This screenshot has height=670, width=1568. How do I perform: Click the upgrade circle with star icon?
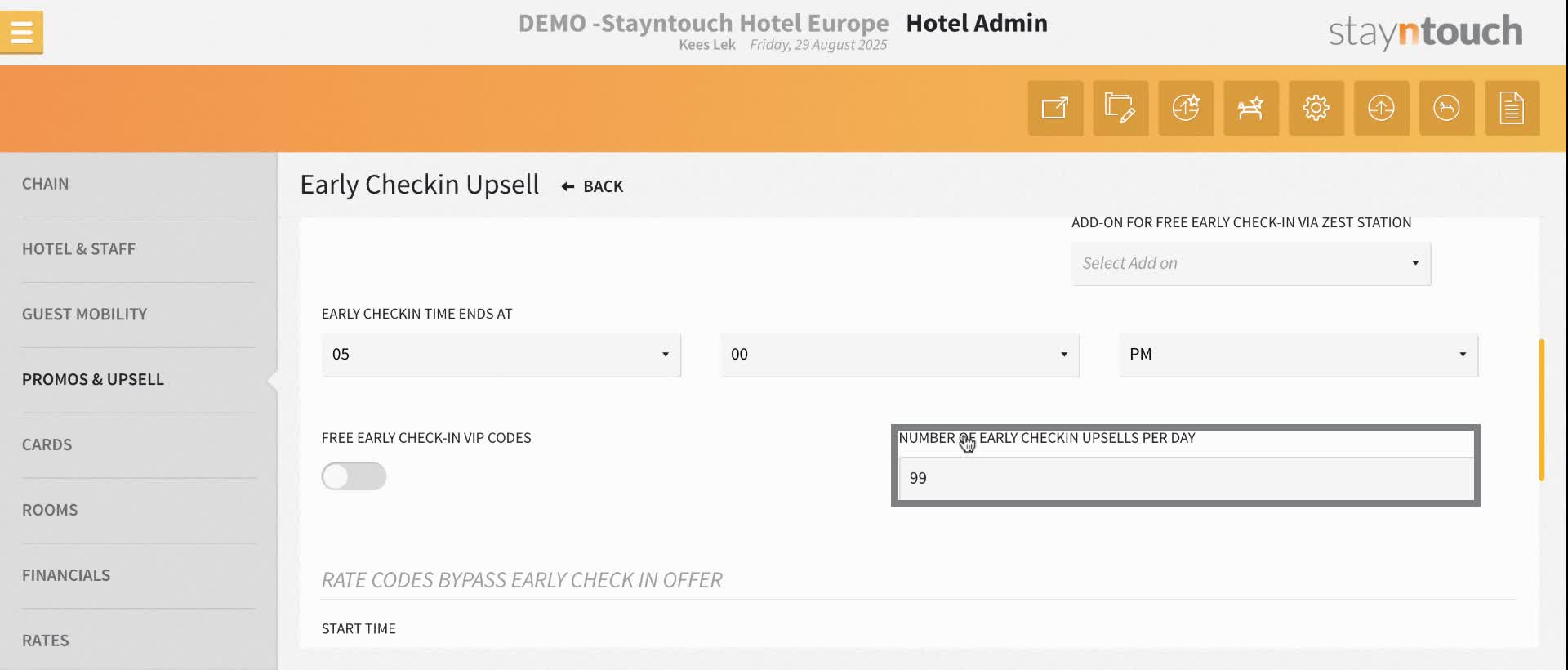1186,108
